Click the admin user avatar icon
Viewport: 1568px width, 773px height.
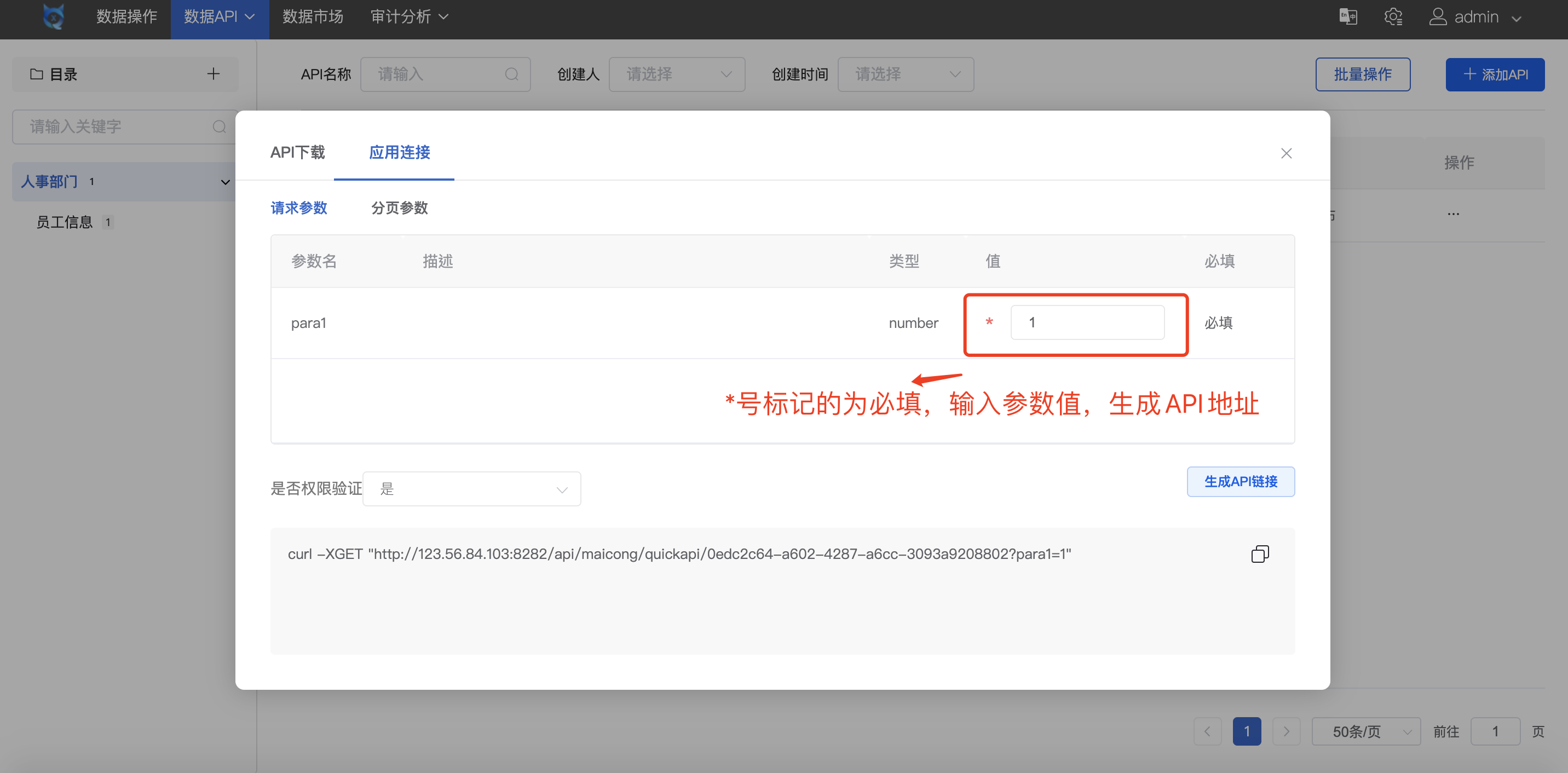tap(1439, 16)
